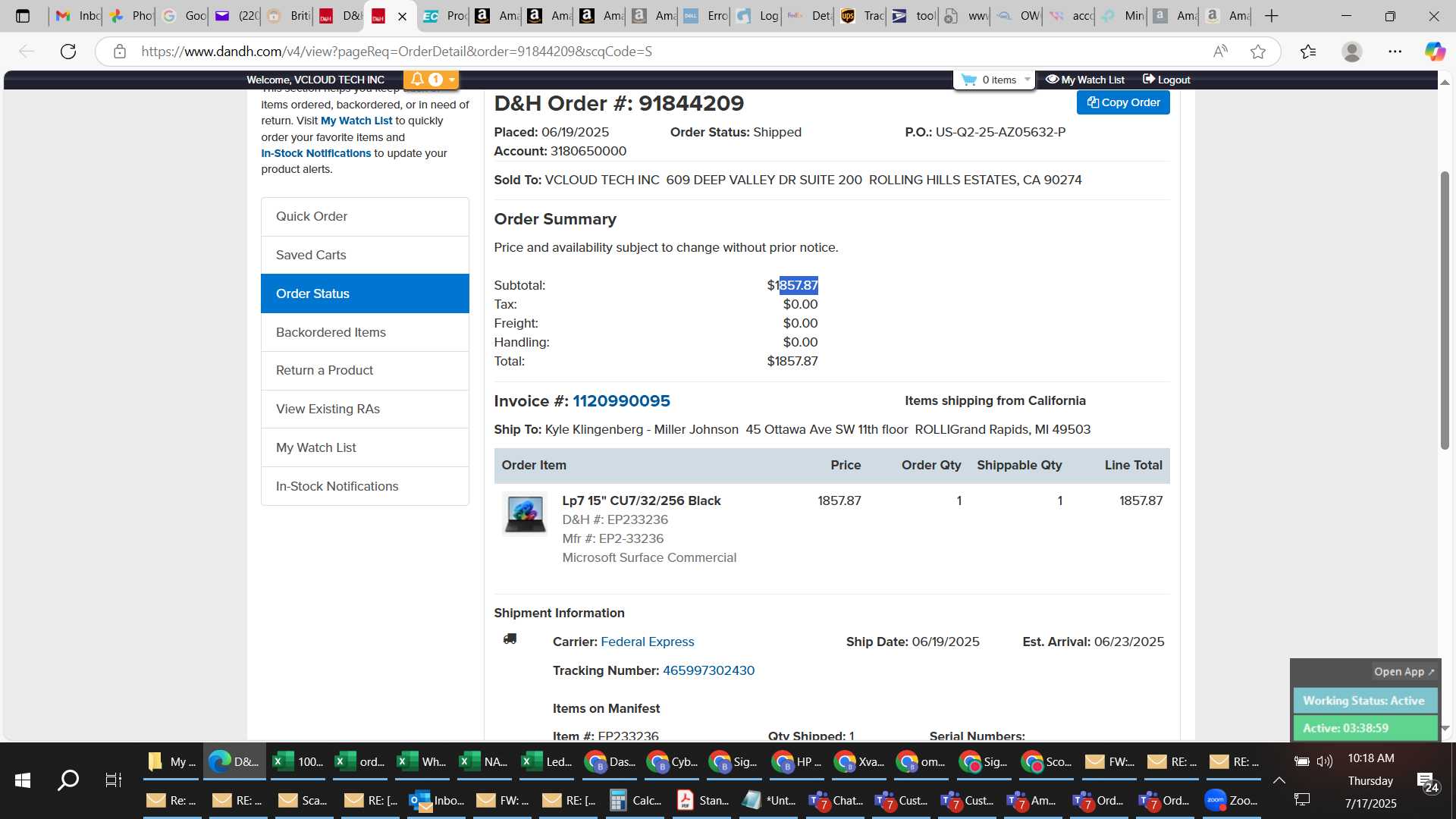This screenshot has width=1456, height=819.
Task: Open Outlook Inbox taskbar app
Action: (436, 801)
